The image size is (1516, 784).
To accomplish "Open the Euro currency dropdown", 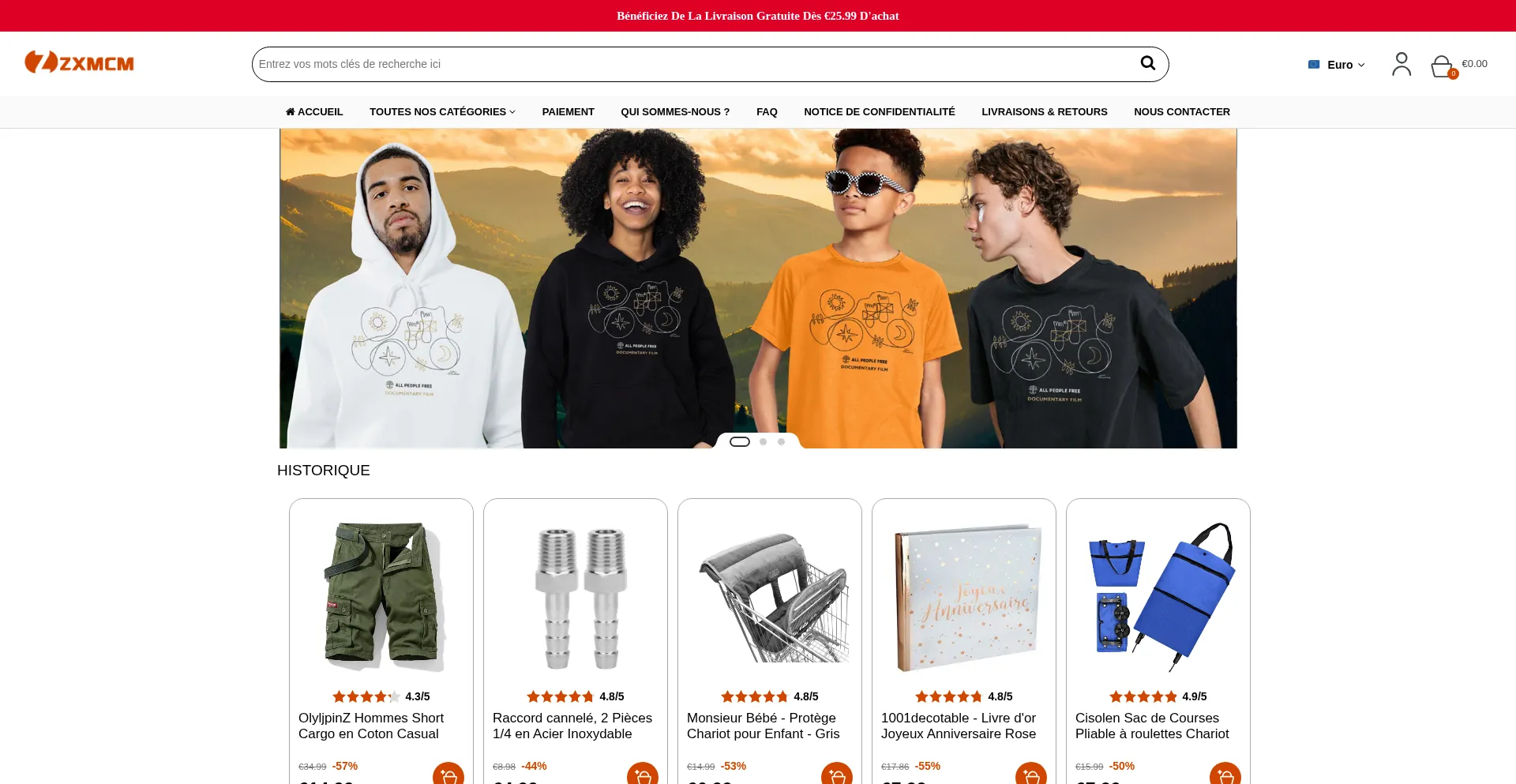I will (x=1337, y=65).
